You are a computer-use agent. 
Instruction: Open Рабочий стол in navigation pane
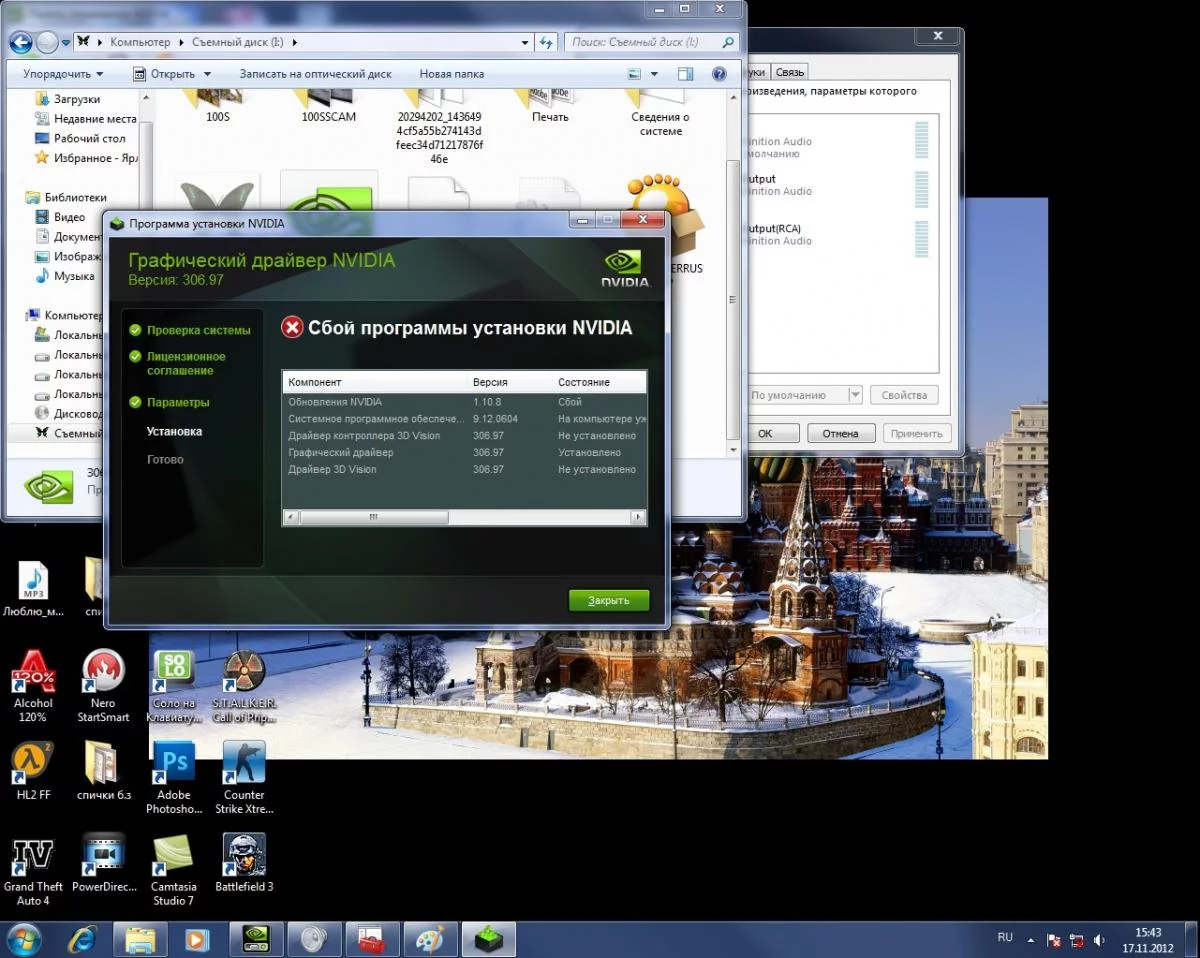[80, 139]
